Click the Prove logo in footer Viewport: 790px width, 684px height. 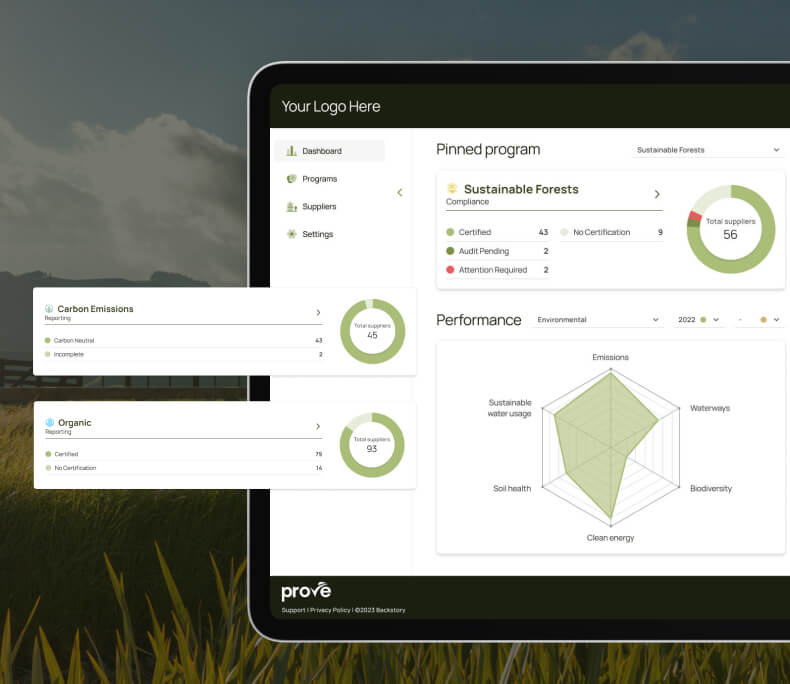pyautogui.click(x=306, y=592)
